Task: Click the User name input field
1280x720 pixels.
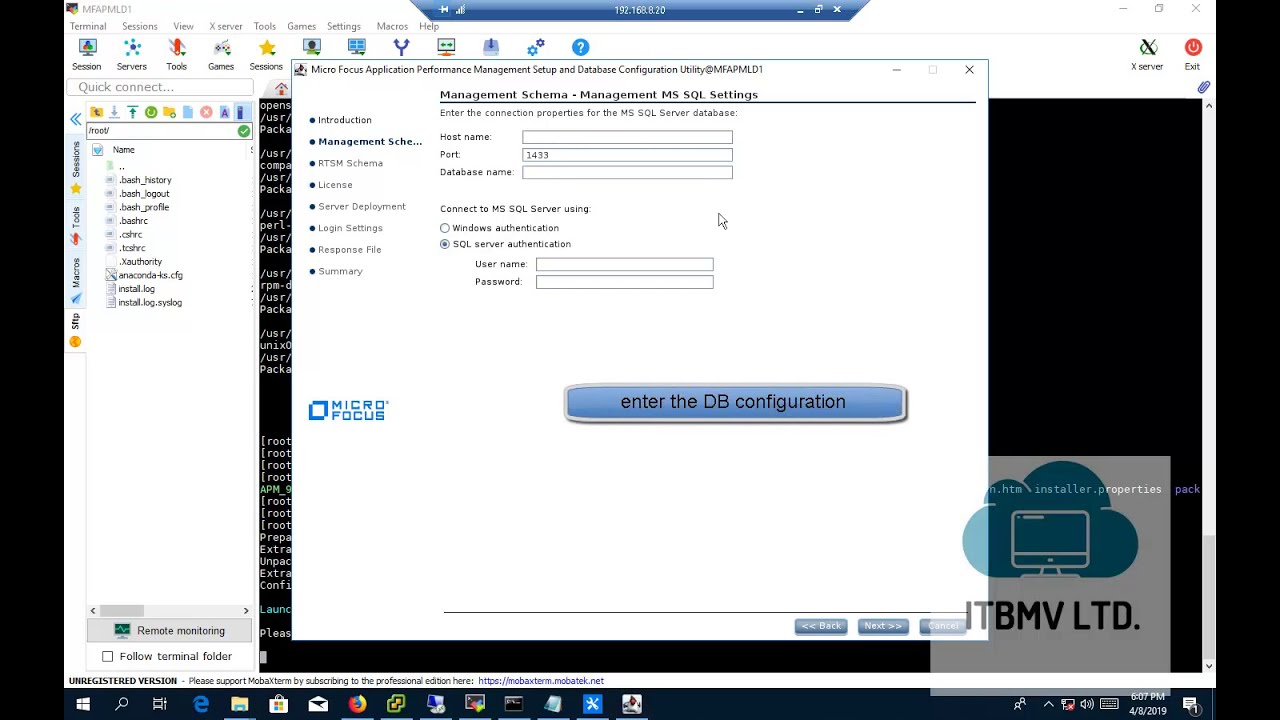Action: point(624,264)
